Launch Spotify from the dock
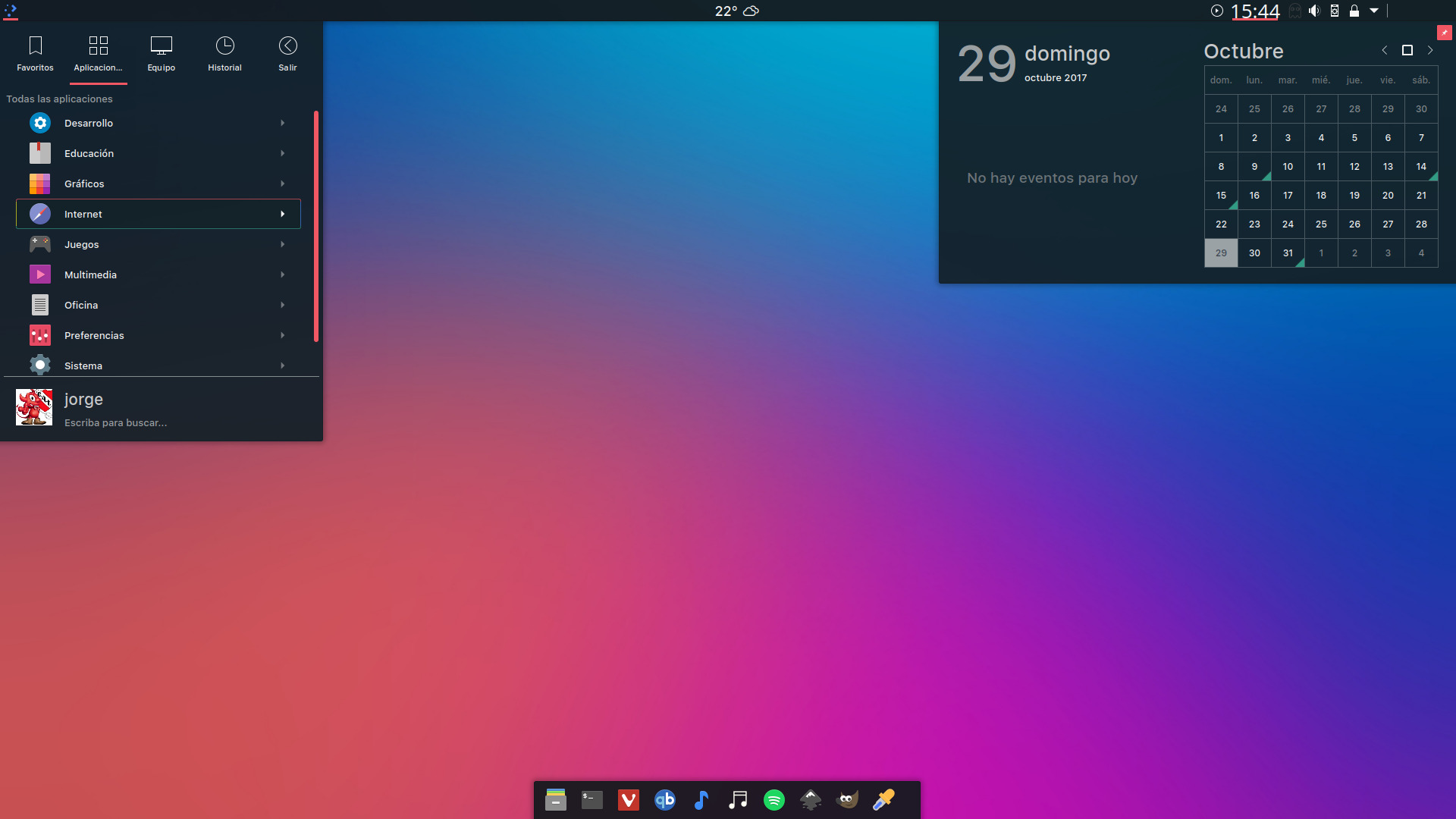Image resolution: width=1456 pixels, height=819 pixels. click(774, 800)
